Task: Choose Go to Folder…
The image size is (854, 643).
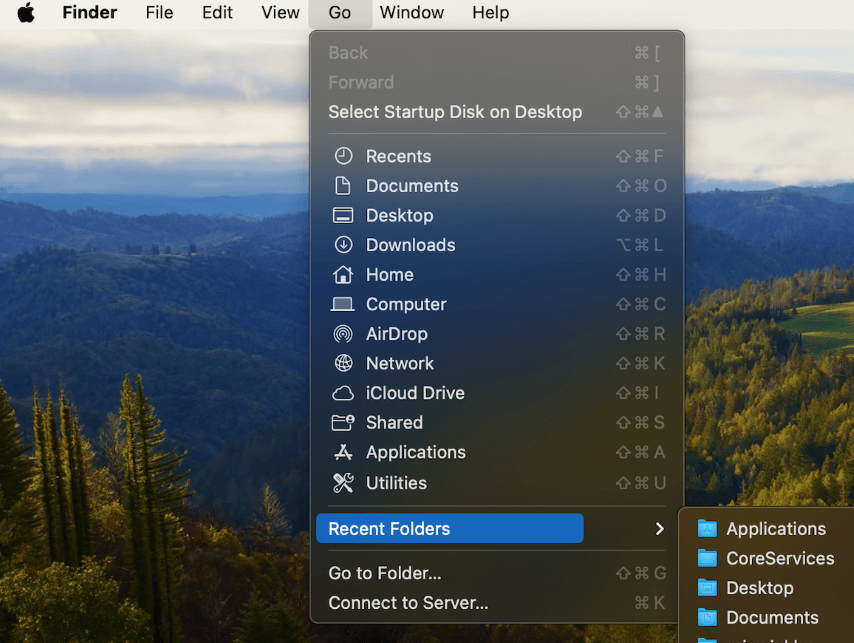Action: click(497, 573)
